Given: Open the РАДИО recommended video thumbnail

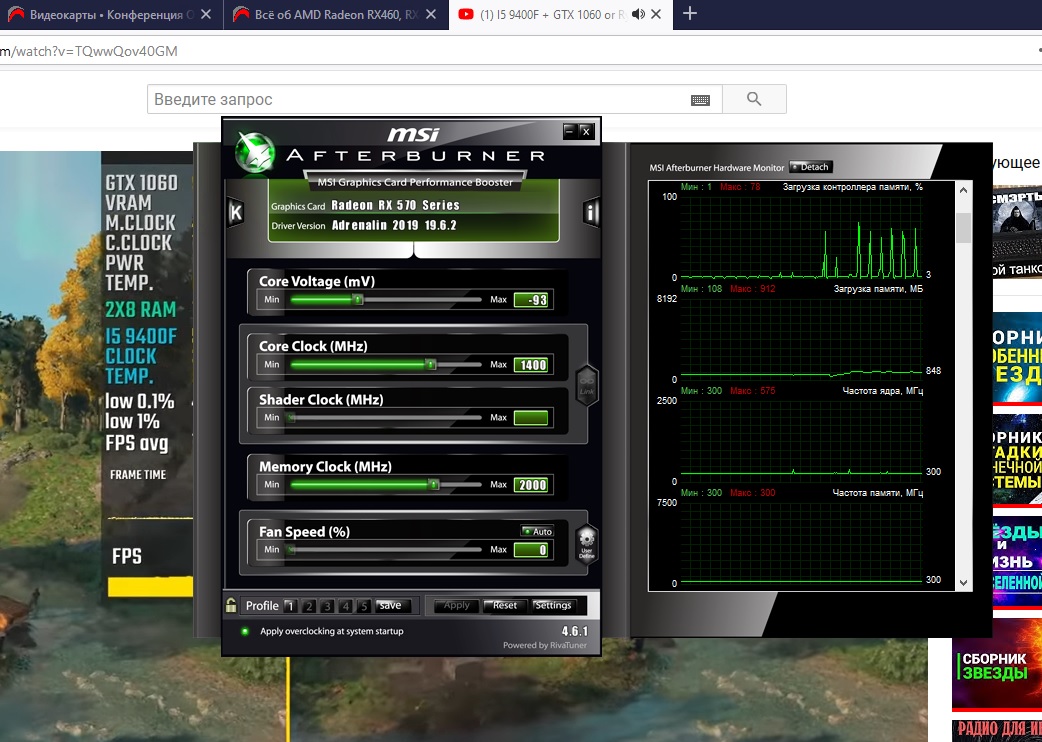Looking at the screenshot, I should tap(996, 730).
